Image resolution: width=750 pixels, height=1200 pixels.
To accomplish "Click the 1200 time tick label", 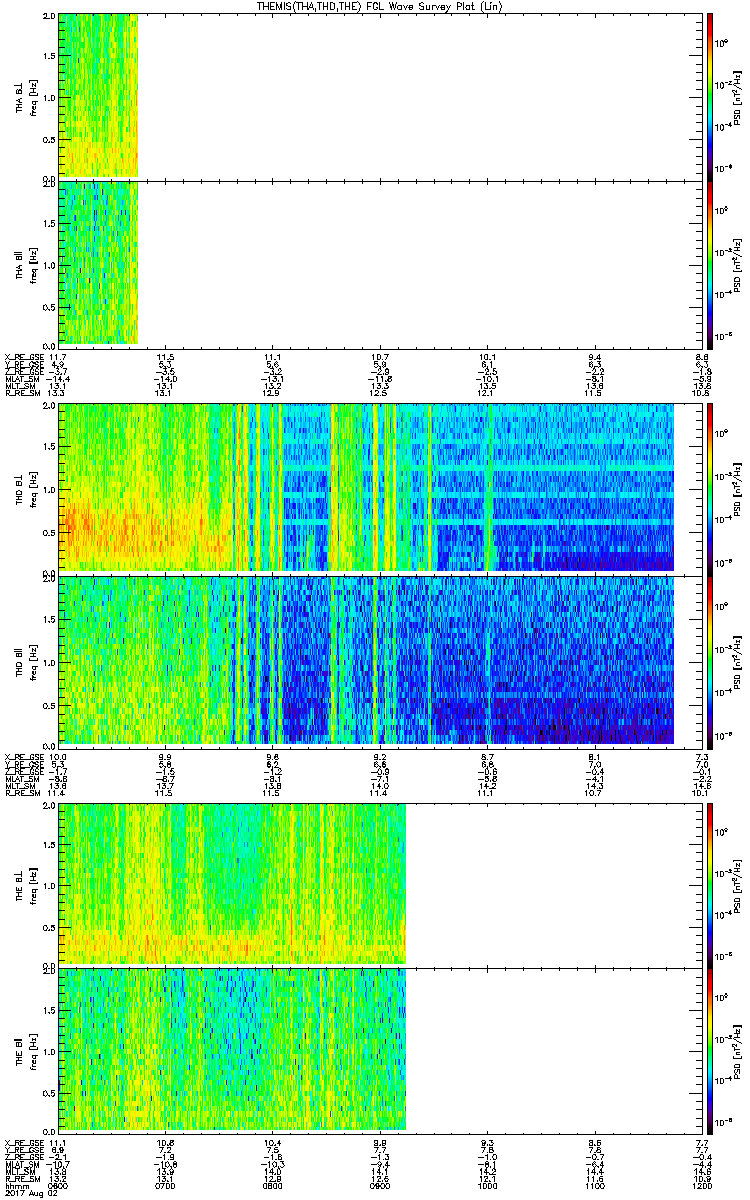I will 701,1185.
